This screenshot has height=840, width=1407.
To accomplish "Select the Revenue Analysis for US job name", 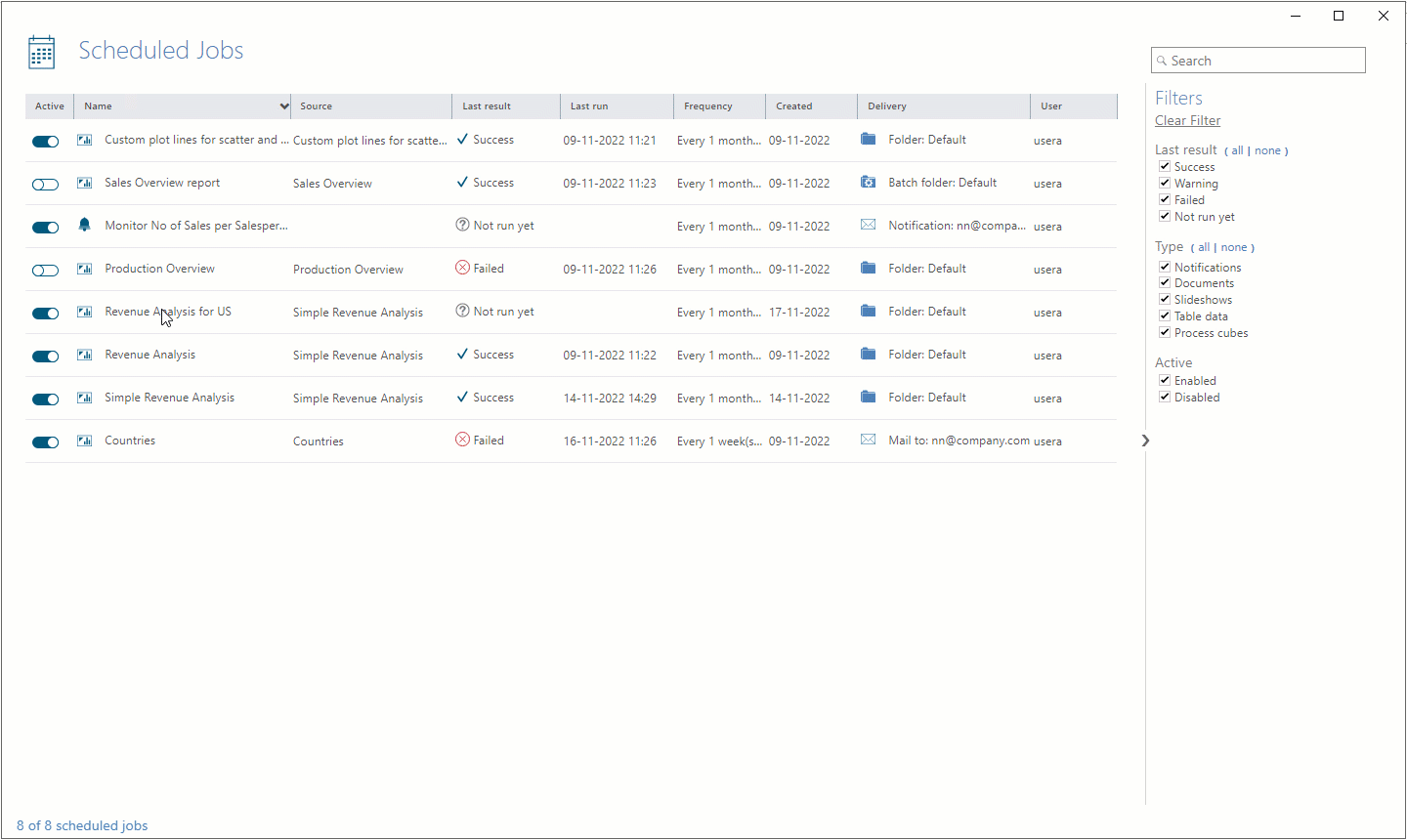I will point(168,312).
